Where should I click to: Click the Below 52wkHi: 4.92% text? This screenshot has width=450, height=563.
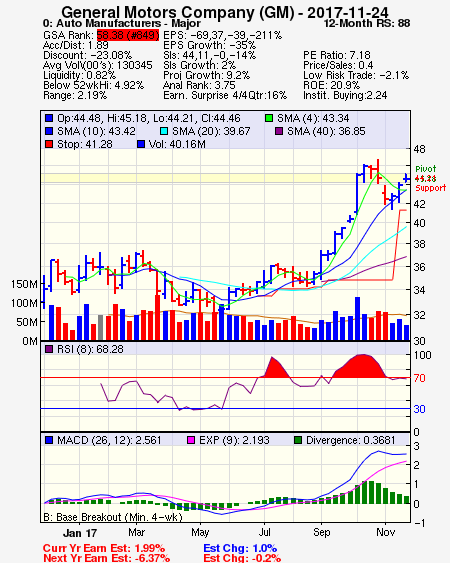[93, 85]
